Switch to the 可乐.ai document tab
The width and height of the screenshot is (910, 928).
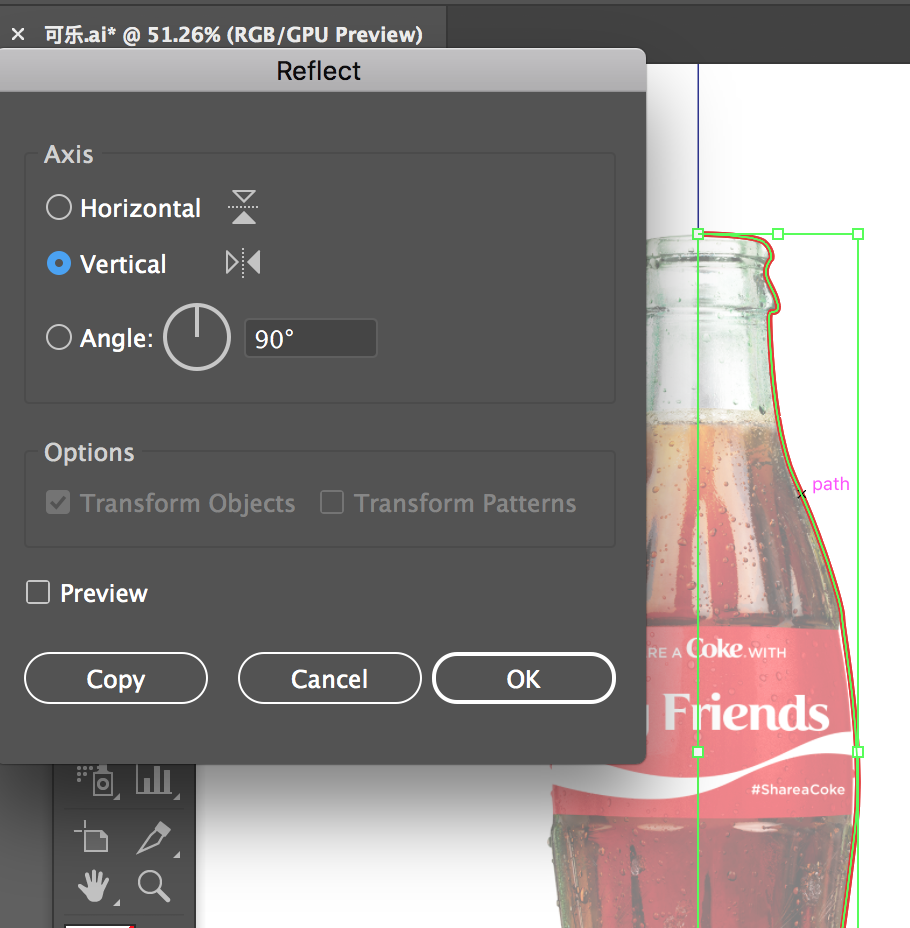(232, 35)
